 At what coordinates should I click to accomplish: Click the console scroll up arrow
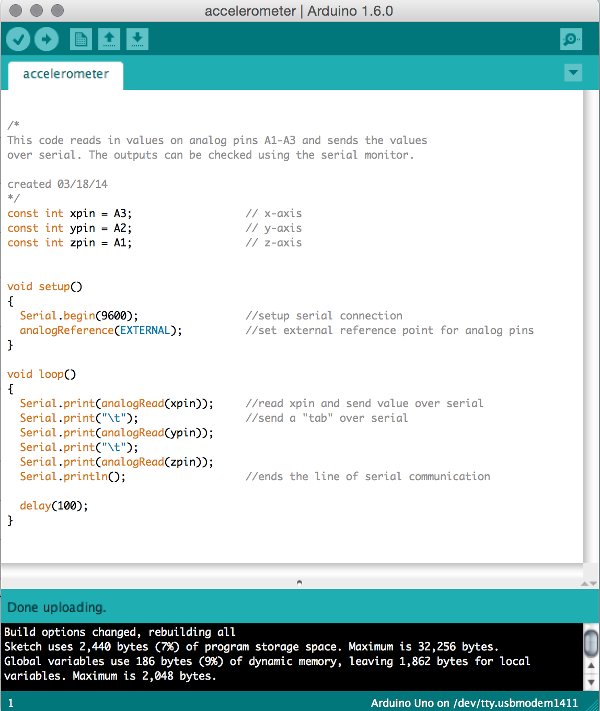click(591, 666)
